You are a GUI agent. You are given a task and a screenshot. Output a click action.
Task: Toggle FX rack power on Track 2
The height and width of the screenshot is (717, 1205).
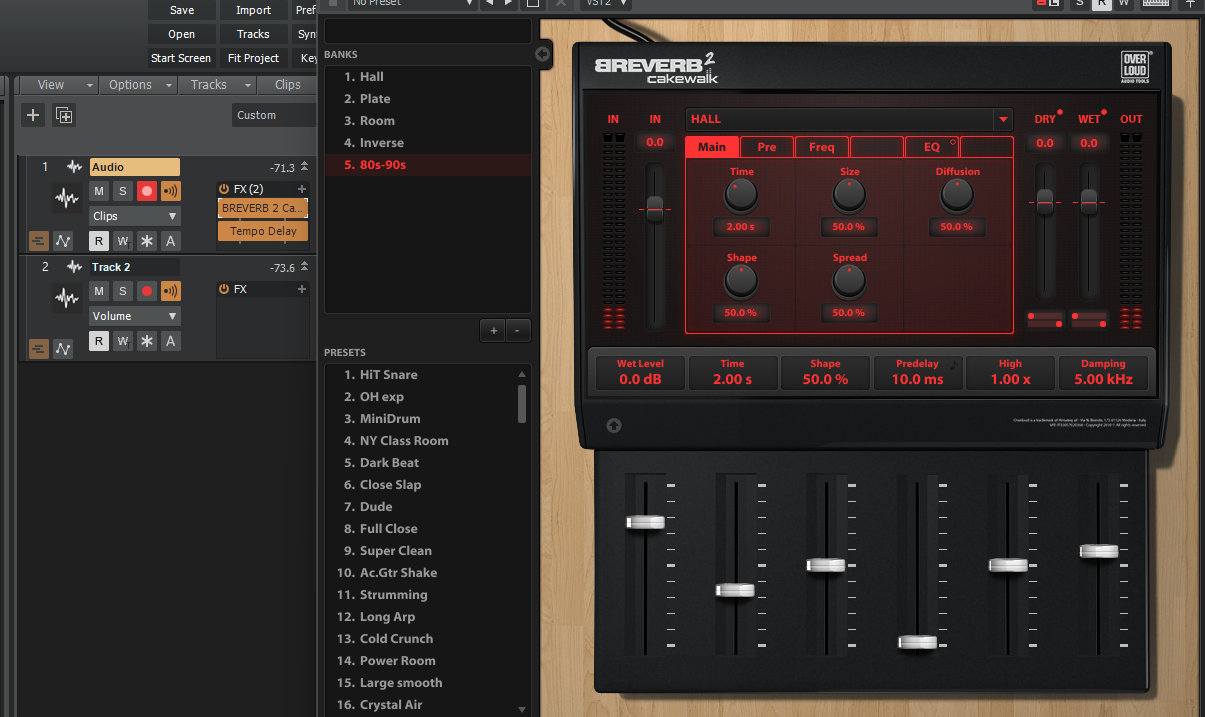[224, 289]
